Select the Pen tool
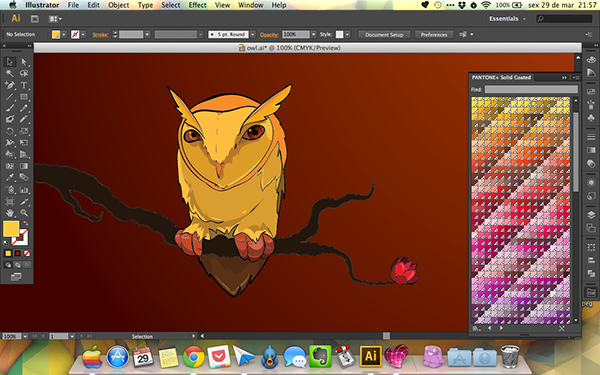This screenshot has height=375, width=600. pyautogui.click(x=10, y=85)
